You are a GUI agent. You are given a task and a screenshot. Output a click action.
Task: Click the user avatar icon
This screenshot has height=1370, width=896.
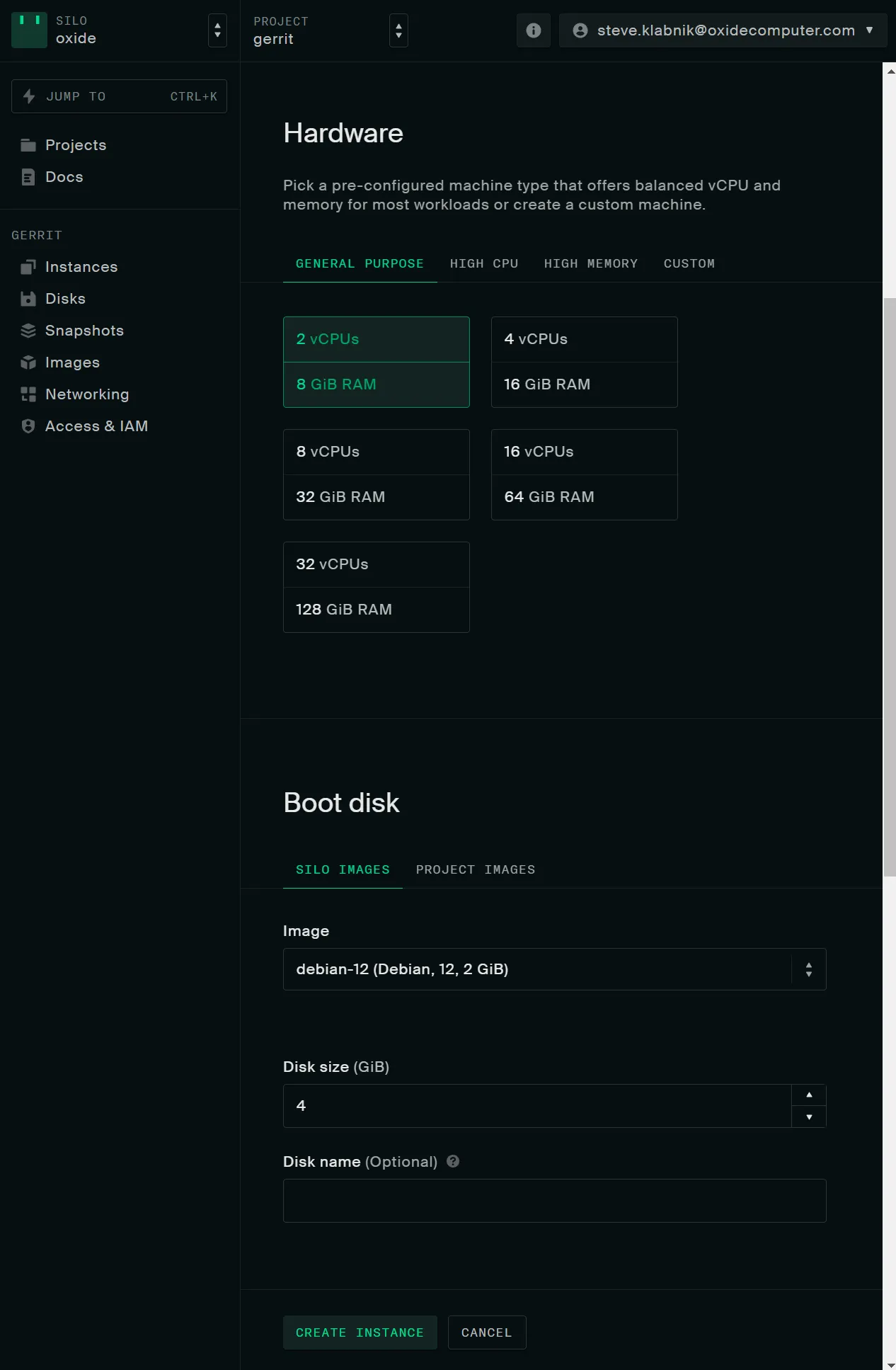pyautogui.click(x=580, y=30)
